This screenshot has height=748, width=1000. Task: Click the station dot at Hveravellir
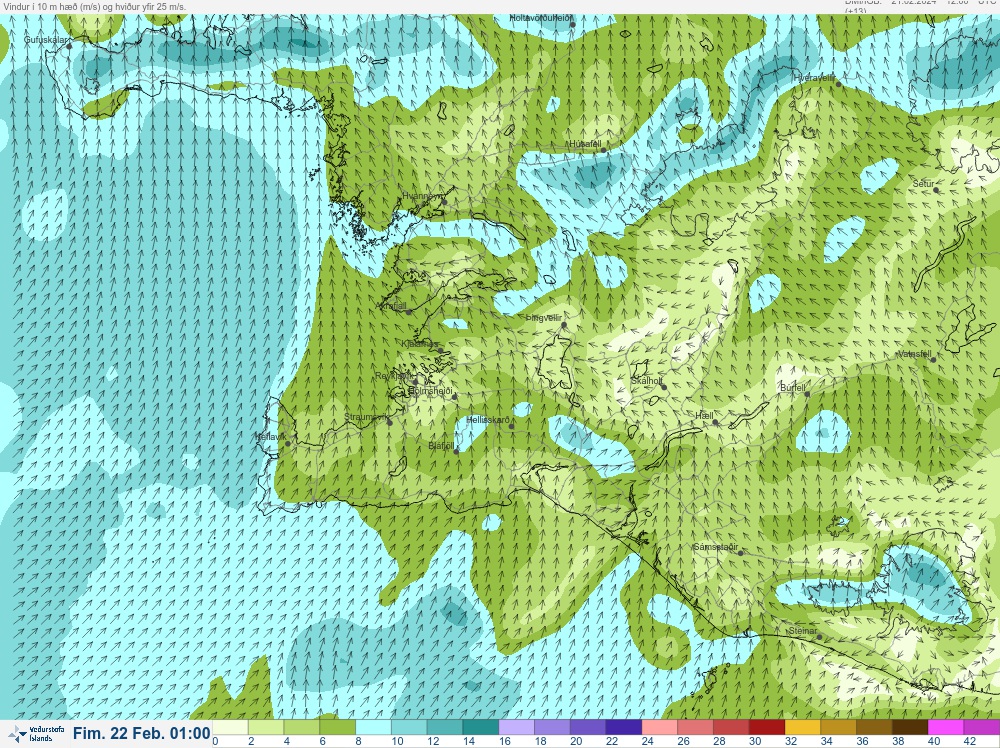click(839, 84)
